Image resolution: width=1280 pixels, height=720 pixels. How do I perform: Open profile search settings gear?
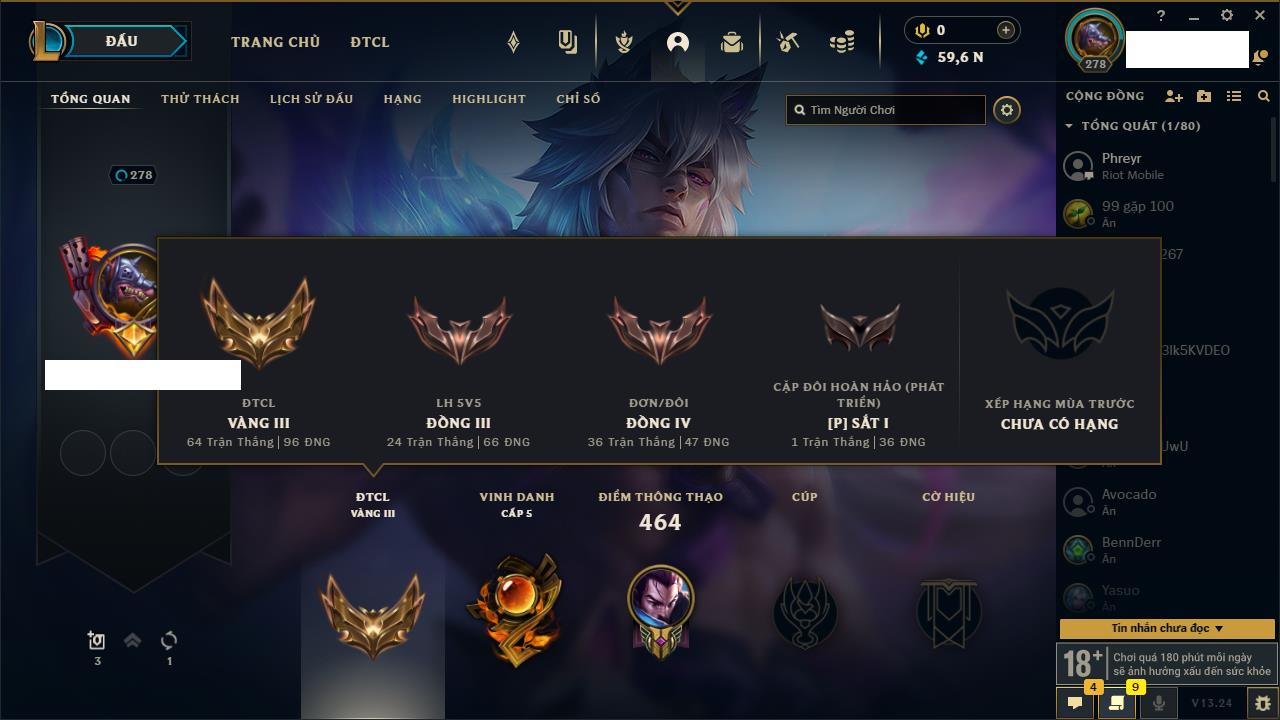click(1007, 110)
